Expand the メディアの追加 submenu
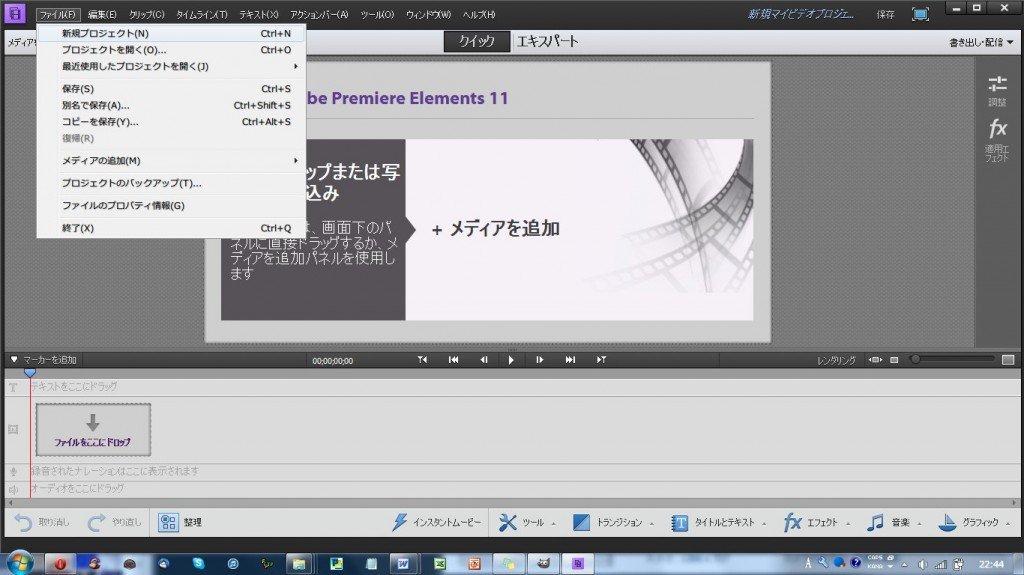 [x=171, y=161]
